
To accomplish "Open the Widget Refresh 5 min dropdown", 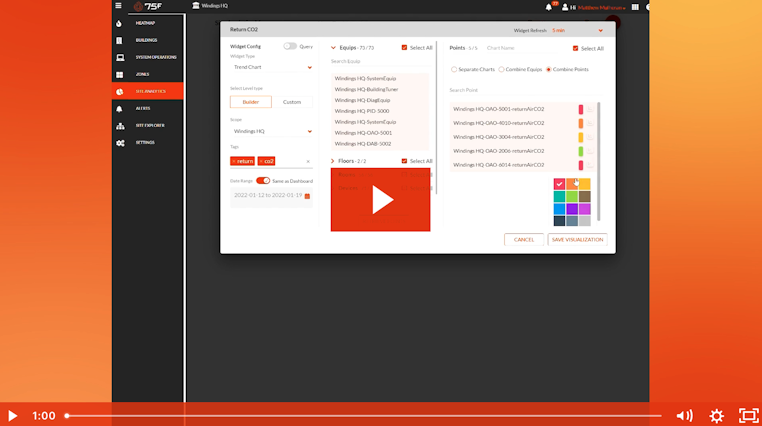I will (x=577, y=31).
